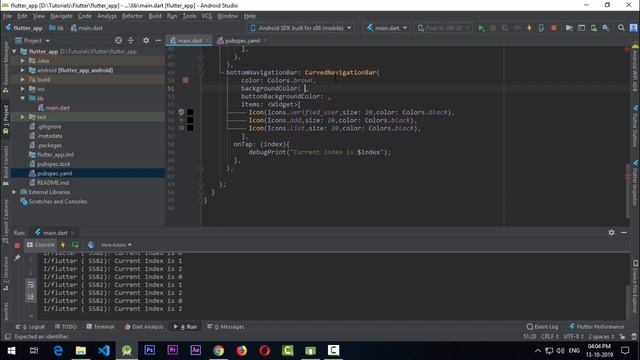Open the Refactor menu
The width and height of the screenshot is (640, 360).
[x=132, y=16]
